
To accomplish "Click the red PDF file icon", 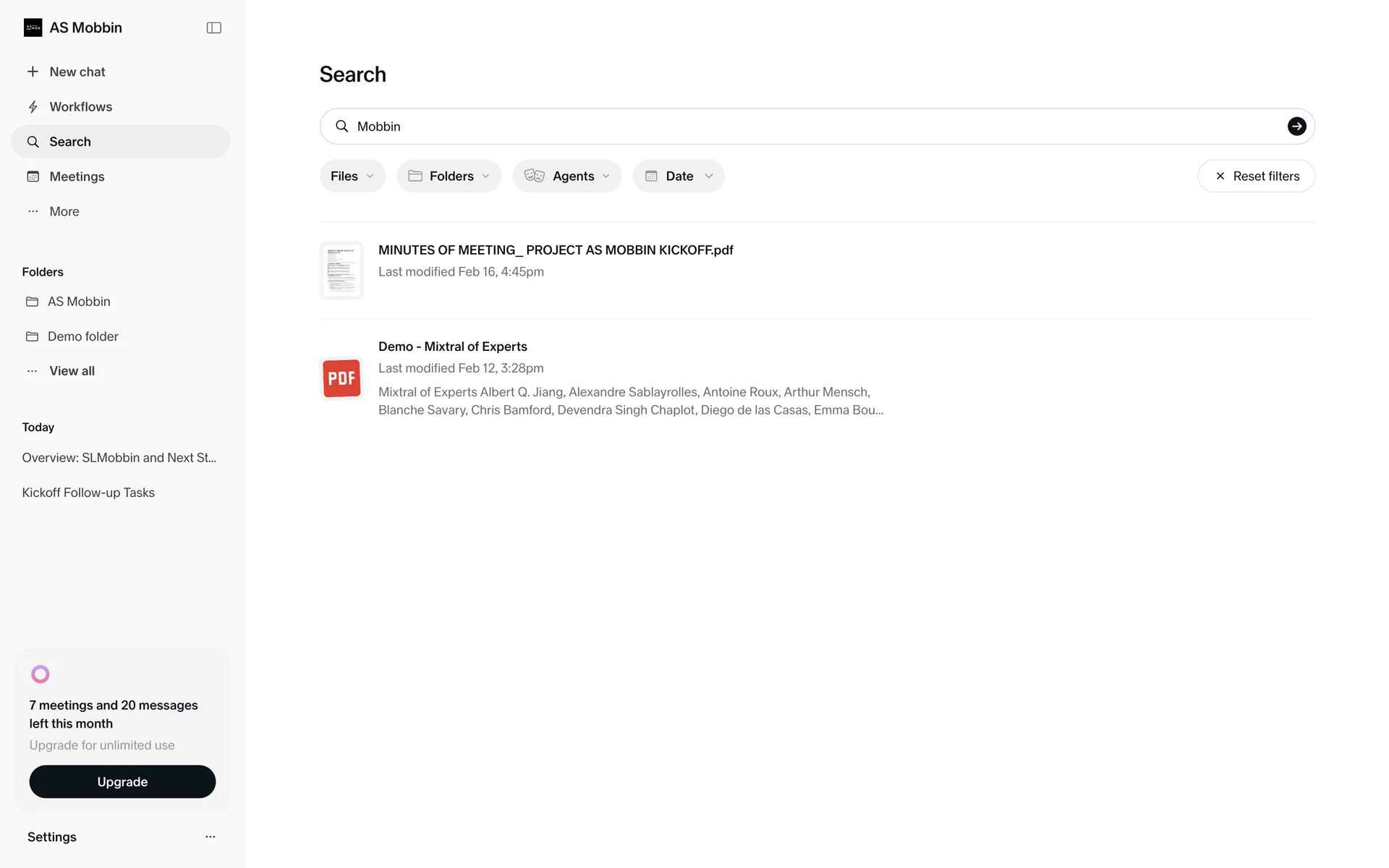I will click(341, 378).
